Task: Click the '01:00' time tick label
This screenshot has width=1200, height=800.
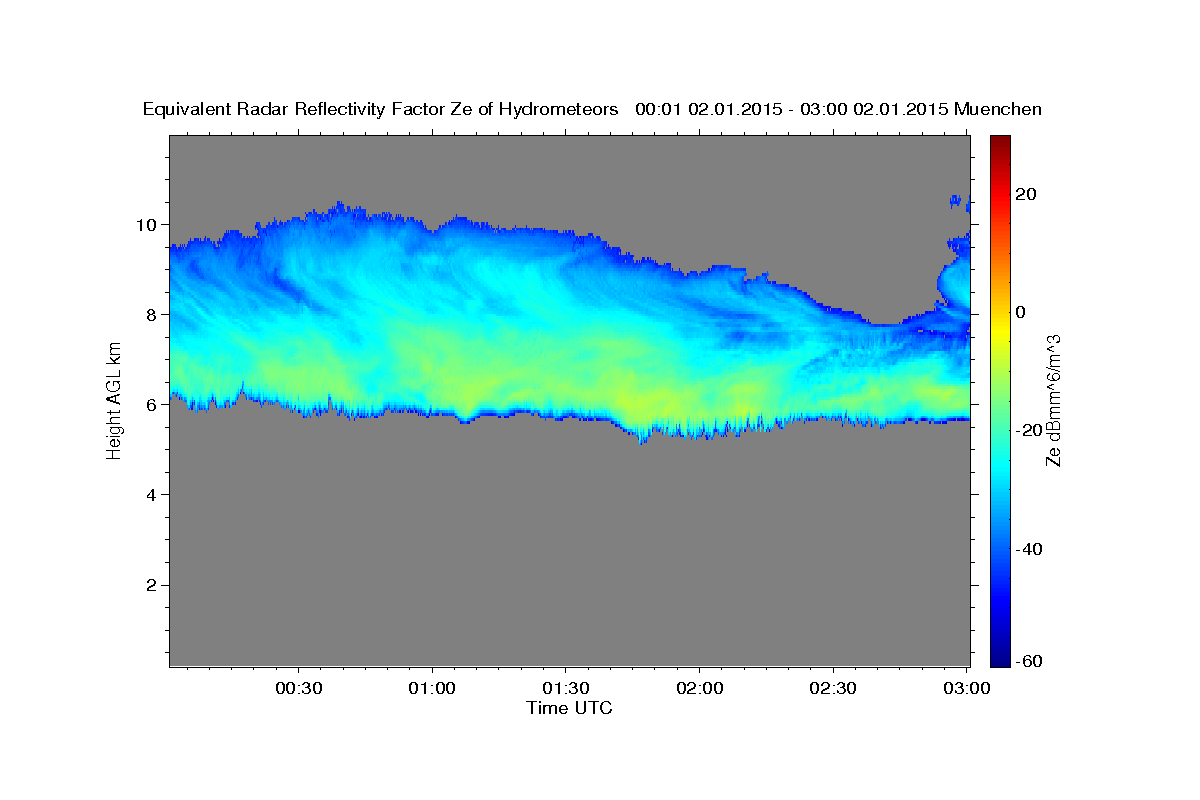Action: (433, 689)
